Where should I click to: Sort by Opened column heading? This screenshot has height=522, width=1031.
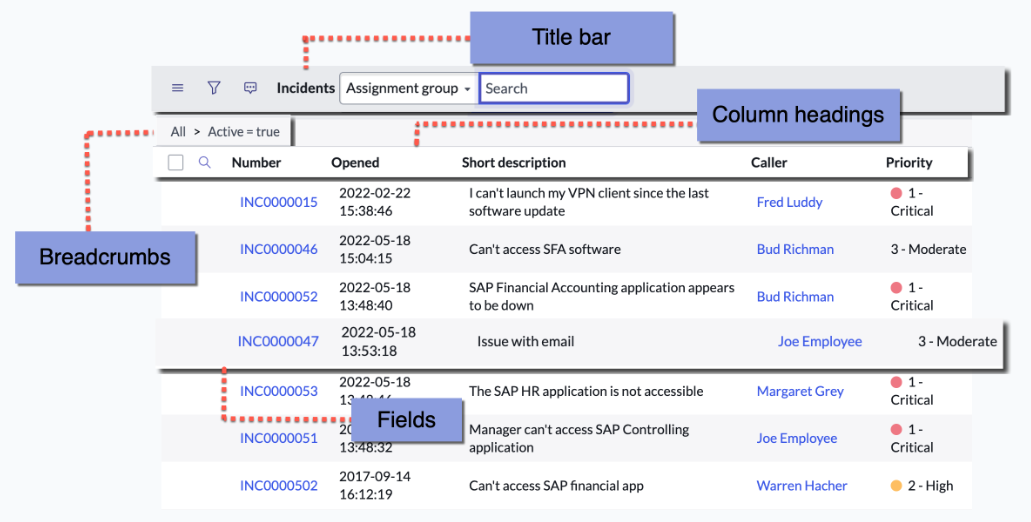[355, 162]
